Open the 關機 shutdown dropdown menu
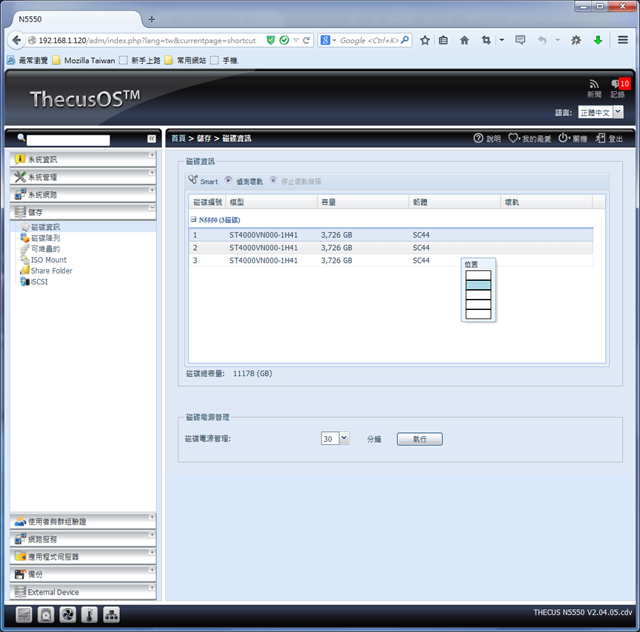 tap(572, 138)
